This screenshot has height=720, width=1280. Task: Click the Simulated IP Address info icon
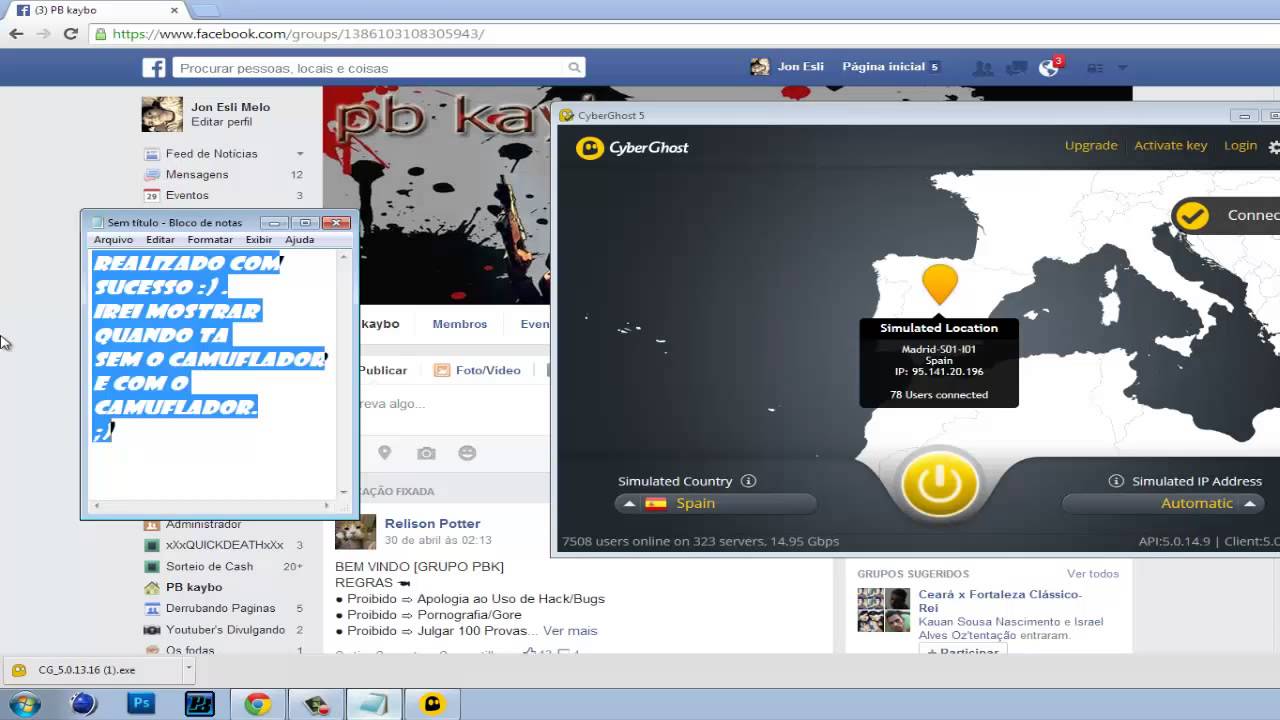(1116, 481)
